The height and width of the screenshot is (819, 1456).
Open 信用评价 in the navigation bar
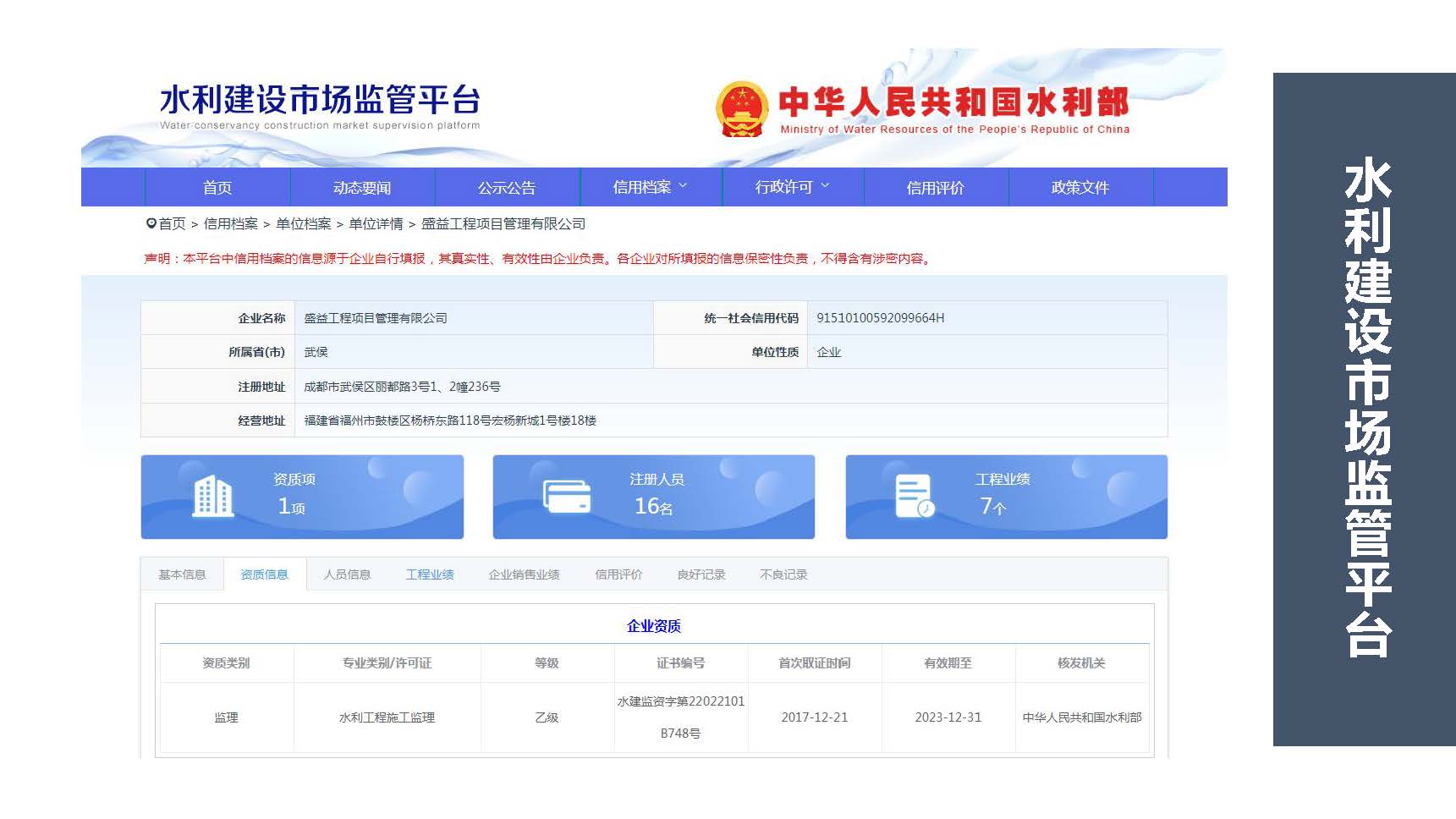935,188
